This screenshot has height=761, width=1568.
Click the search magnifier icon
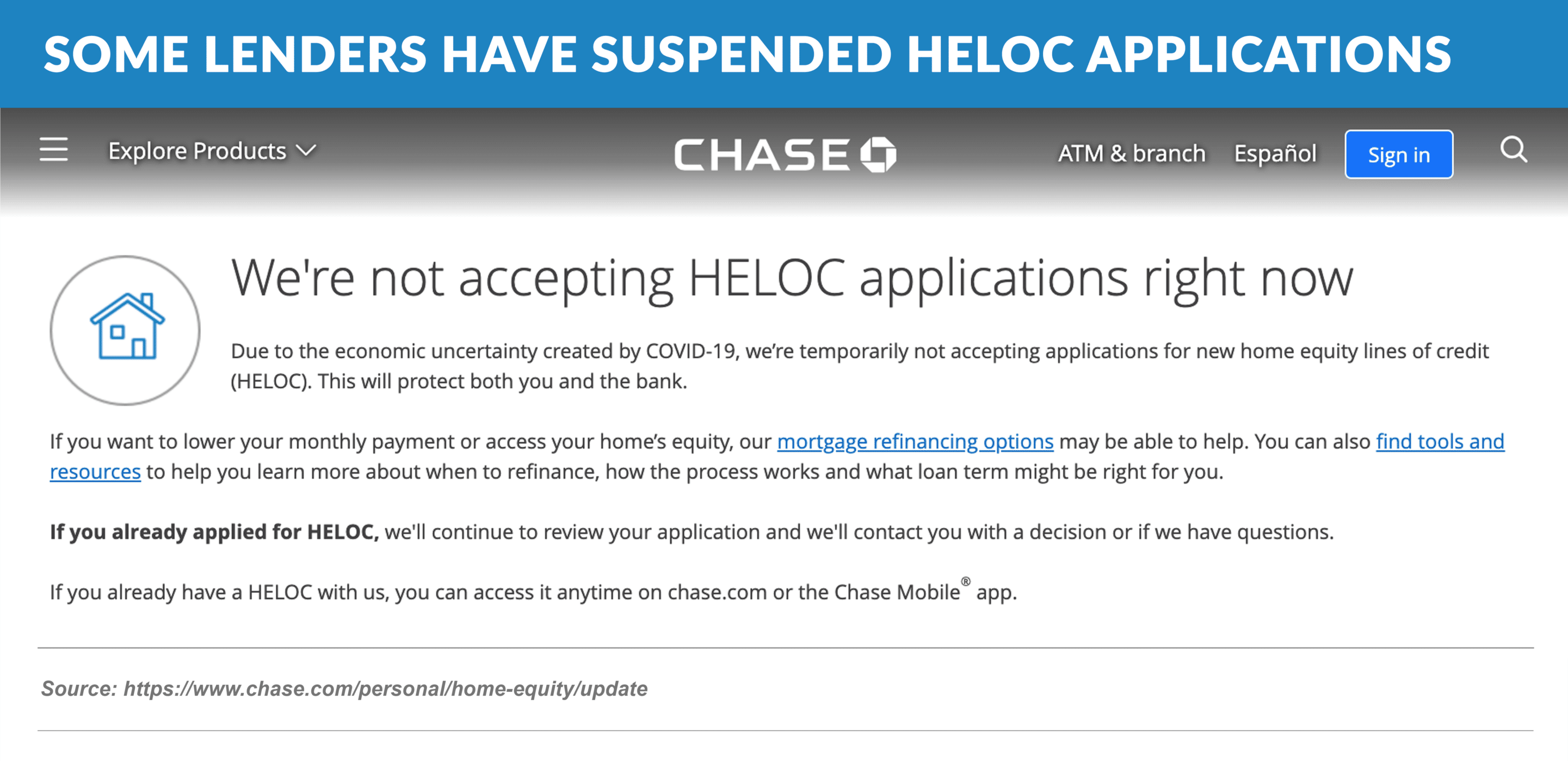1513,150
